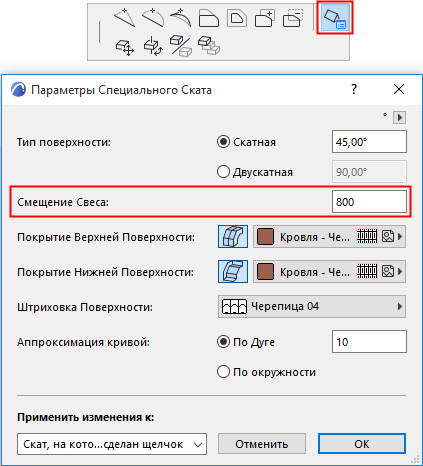Click the ArchiCAD logo in title bar

pyautogui.click(x=18, y=90)
